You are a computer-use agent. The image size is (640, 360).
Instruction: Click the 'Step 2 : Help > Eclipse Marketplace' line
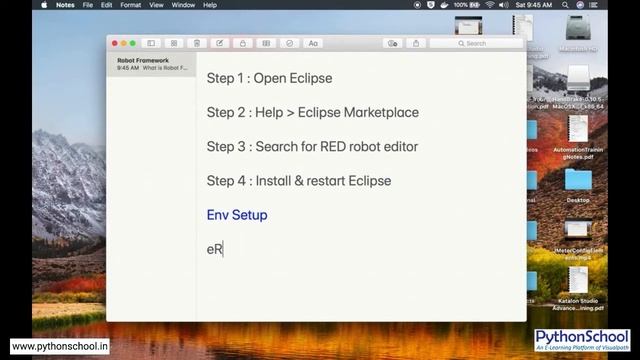point(313,113)
